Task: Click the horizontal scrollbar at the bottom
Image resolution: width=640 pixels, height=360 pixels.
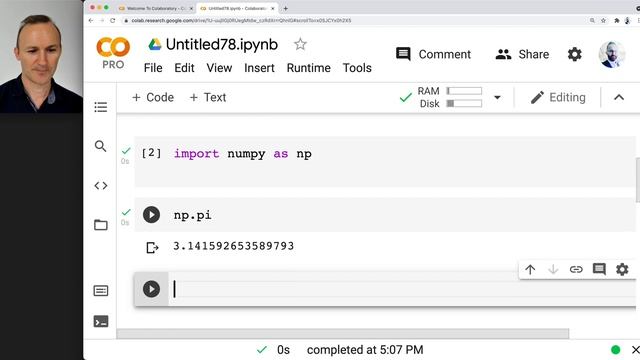Action: [342, 333]
